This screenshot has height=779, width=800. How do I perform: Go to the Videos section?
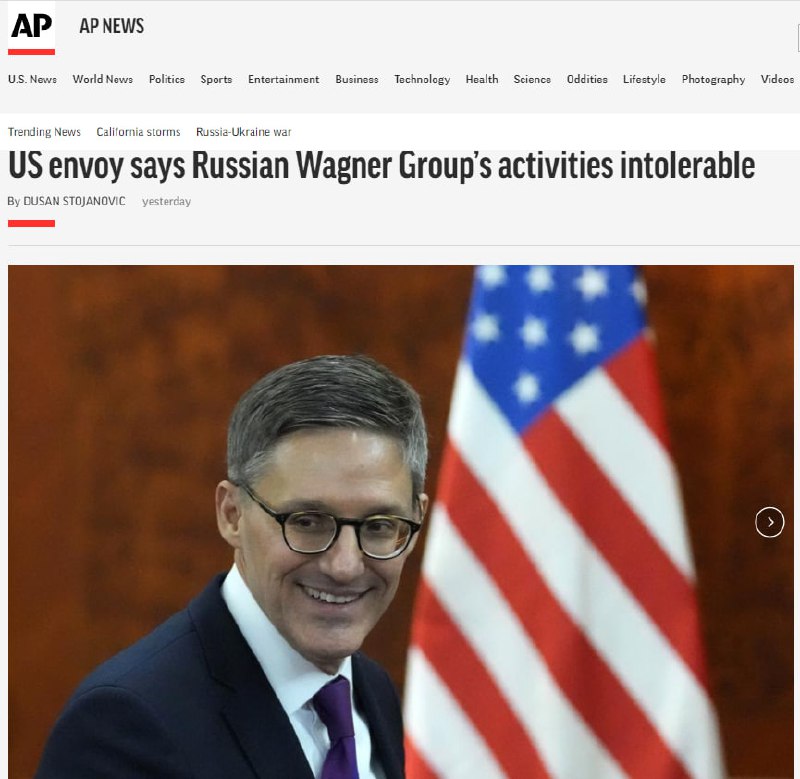(777, 79)
